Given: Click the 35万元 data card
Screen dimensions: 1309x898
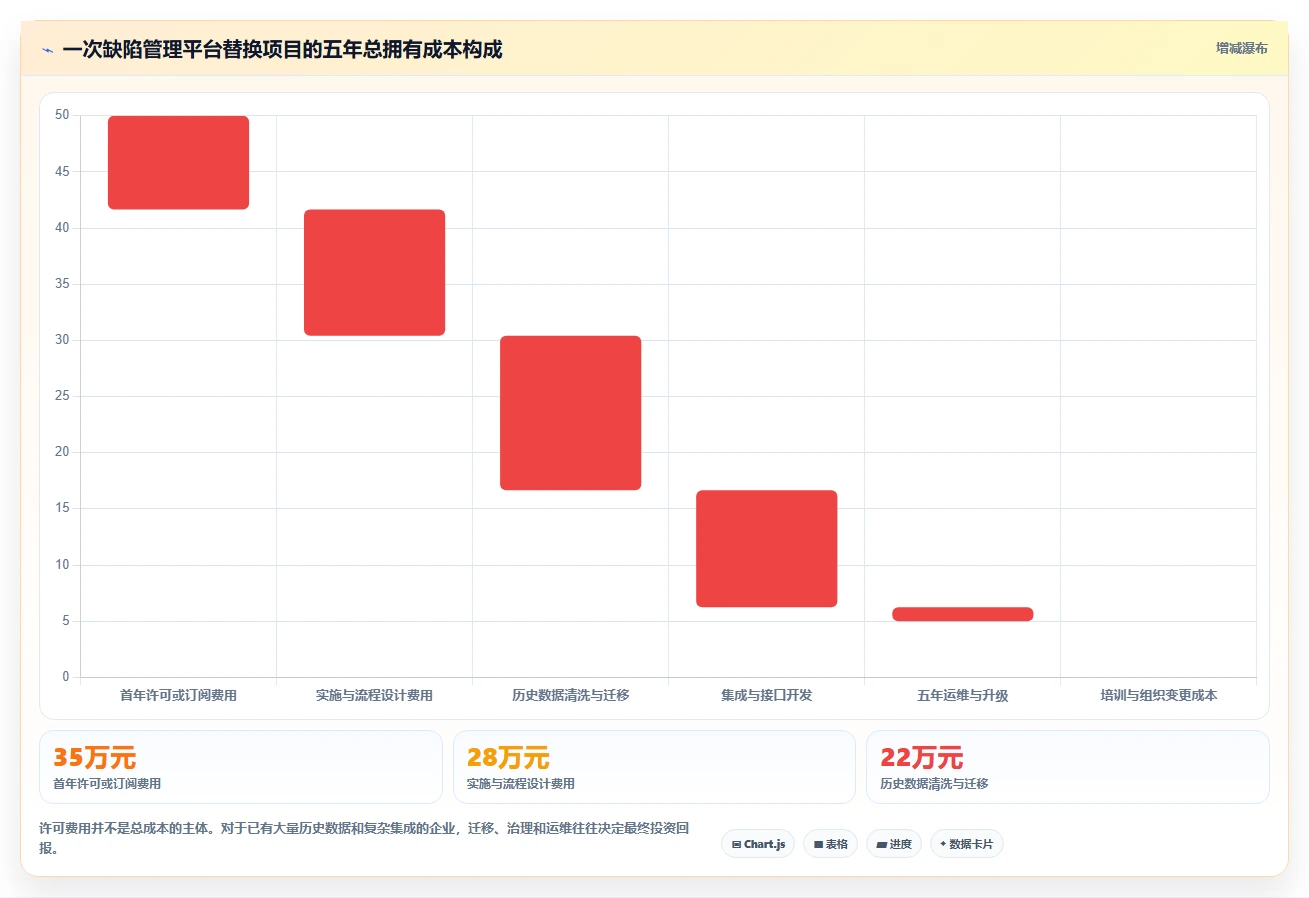Looking at the screenshot, I should click(240, 767).
